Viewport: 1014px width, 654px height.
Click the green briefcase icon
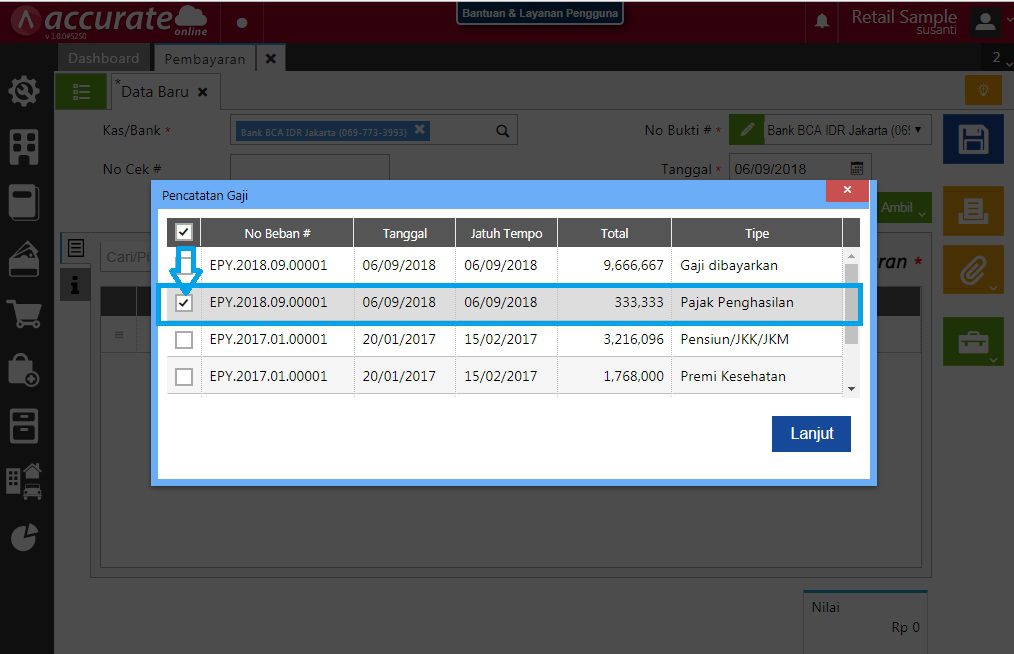[971, 340]
